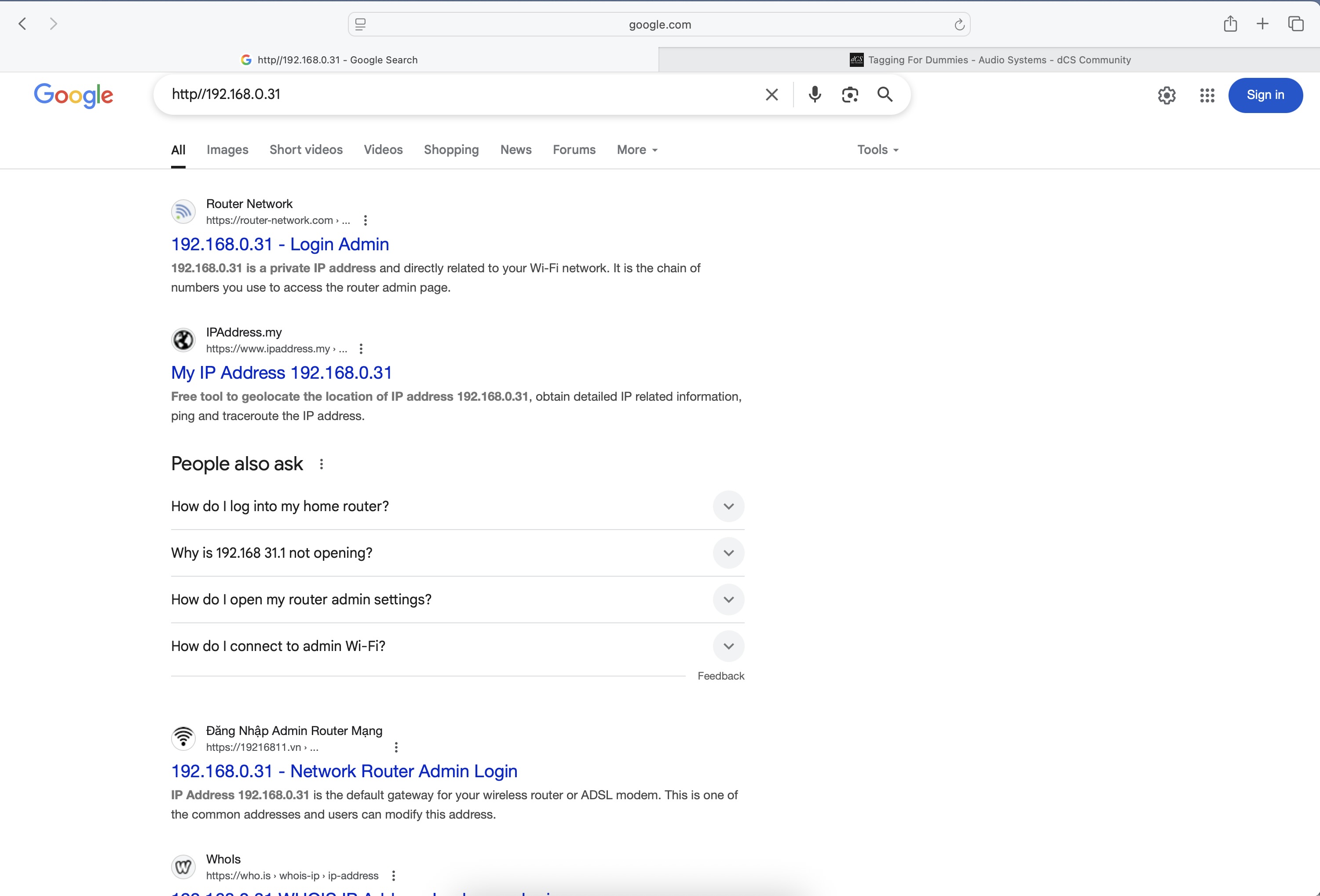Click the voice search microphone icon
Image resolution: width=1320 pixels, height=896 pixels.
pyautogui.click(x=815, y=94)
